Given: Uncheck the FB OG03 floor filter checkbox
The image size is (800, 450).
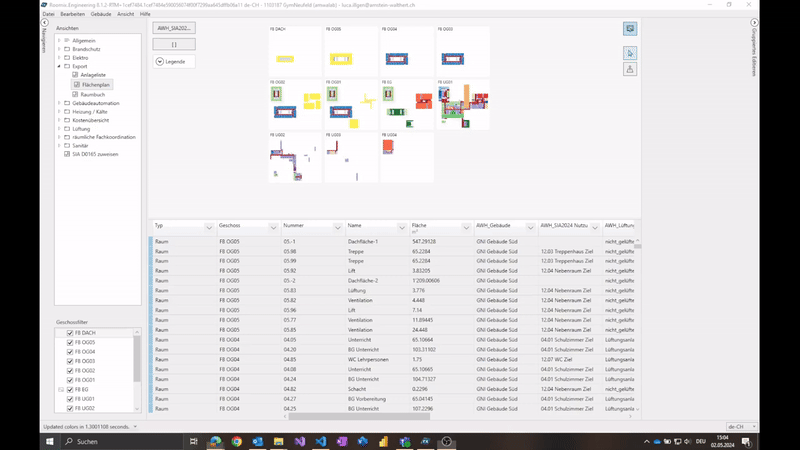Looking at the screenshot, I should tap(70, 361).
